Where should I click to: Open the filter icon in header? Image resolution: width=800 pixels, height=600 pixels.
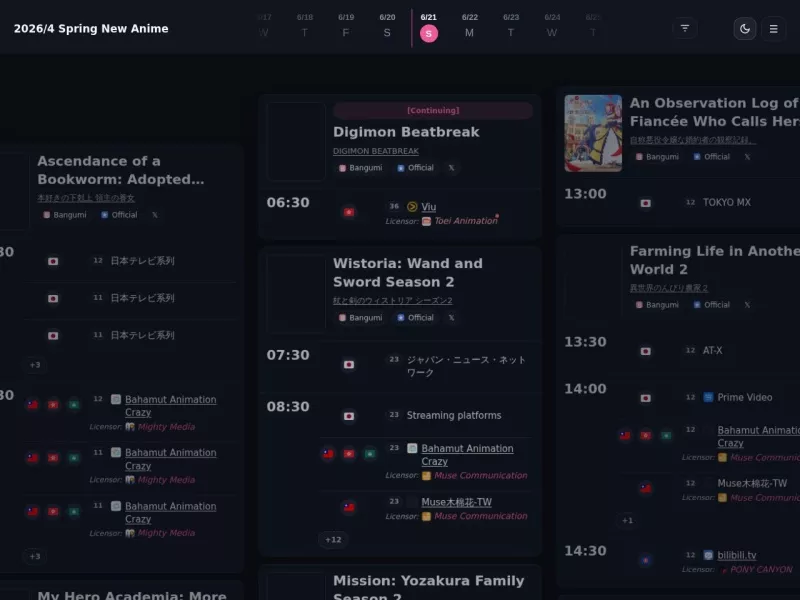685,29
